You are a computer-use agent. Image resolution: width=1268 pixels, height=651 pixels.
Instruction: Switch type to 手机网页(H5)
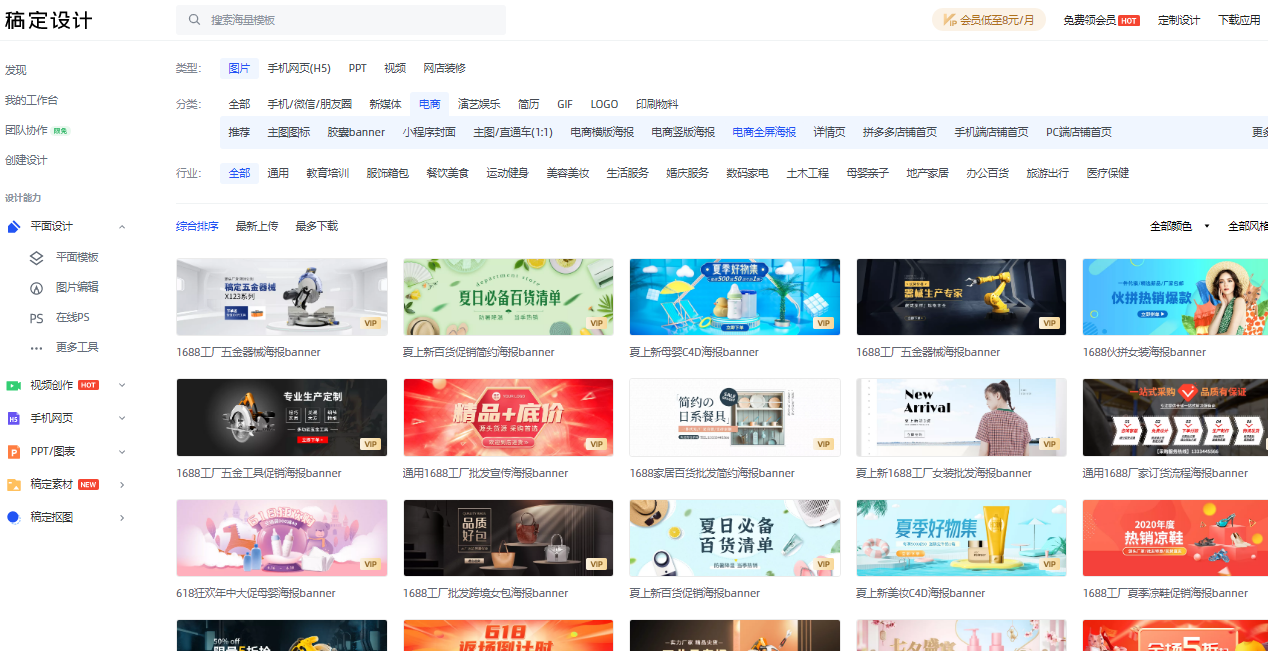click(299, 68)
